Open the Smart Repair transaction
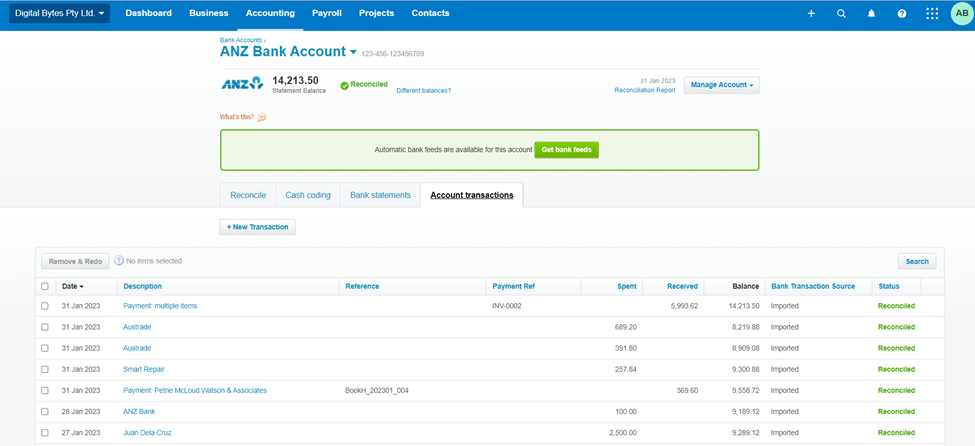The height and width of the screenshot is (446, 975). click(x=144, y=369)
